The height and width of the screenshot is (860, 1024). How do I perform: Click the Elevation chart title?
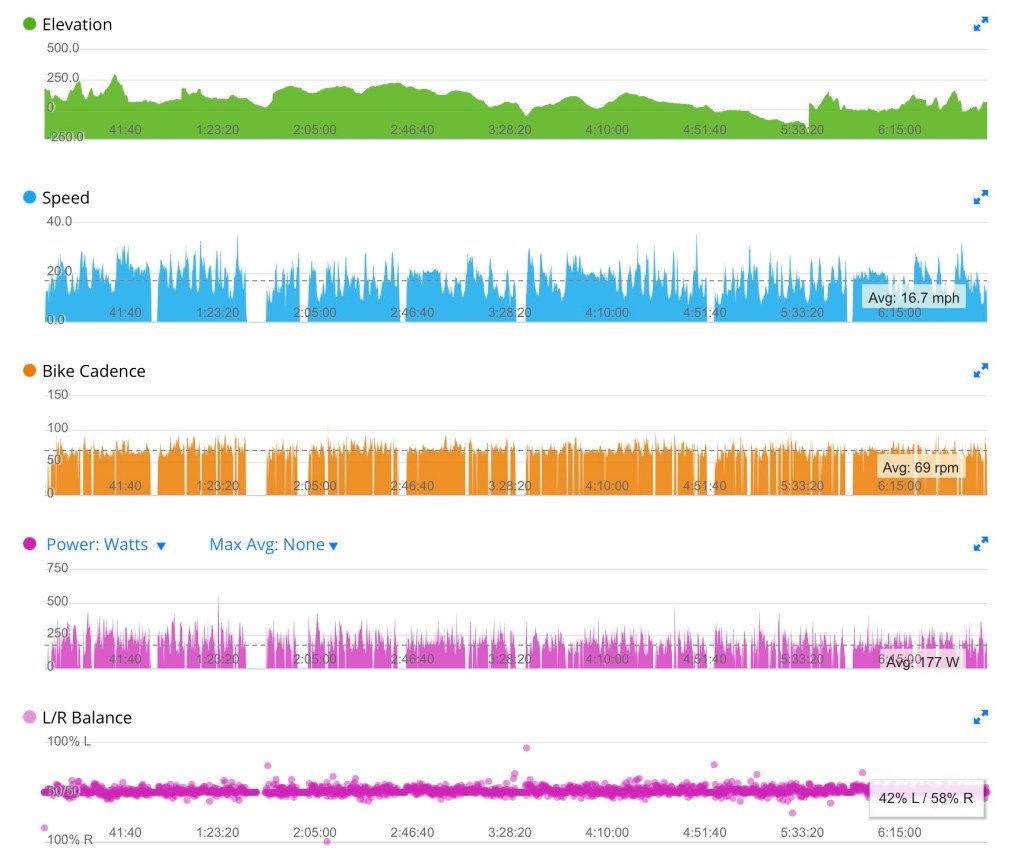pyautogui.click(x=77, y=24)
